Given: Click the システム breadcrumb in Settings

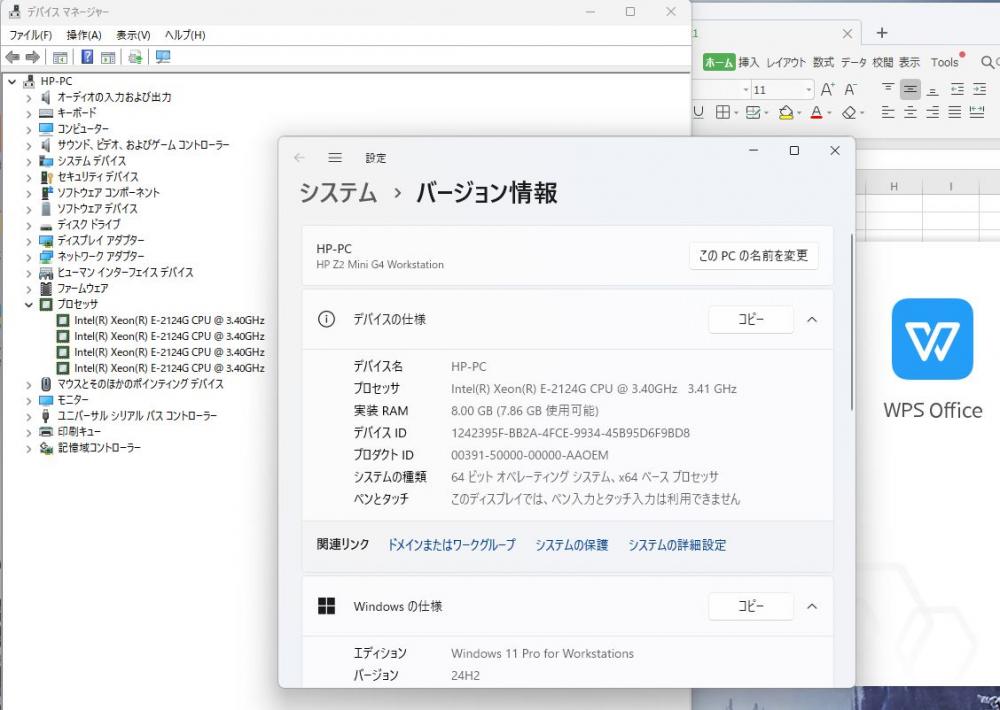Looking at the screenshot, I should pyautogui.click(x=338, y=193).
